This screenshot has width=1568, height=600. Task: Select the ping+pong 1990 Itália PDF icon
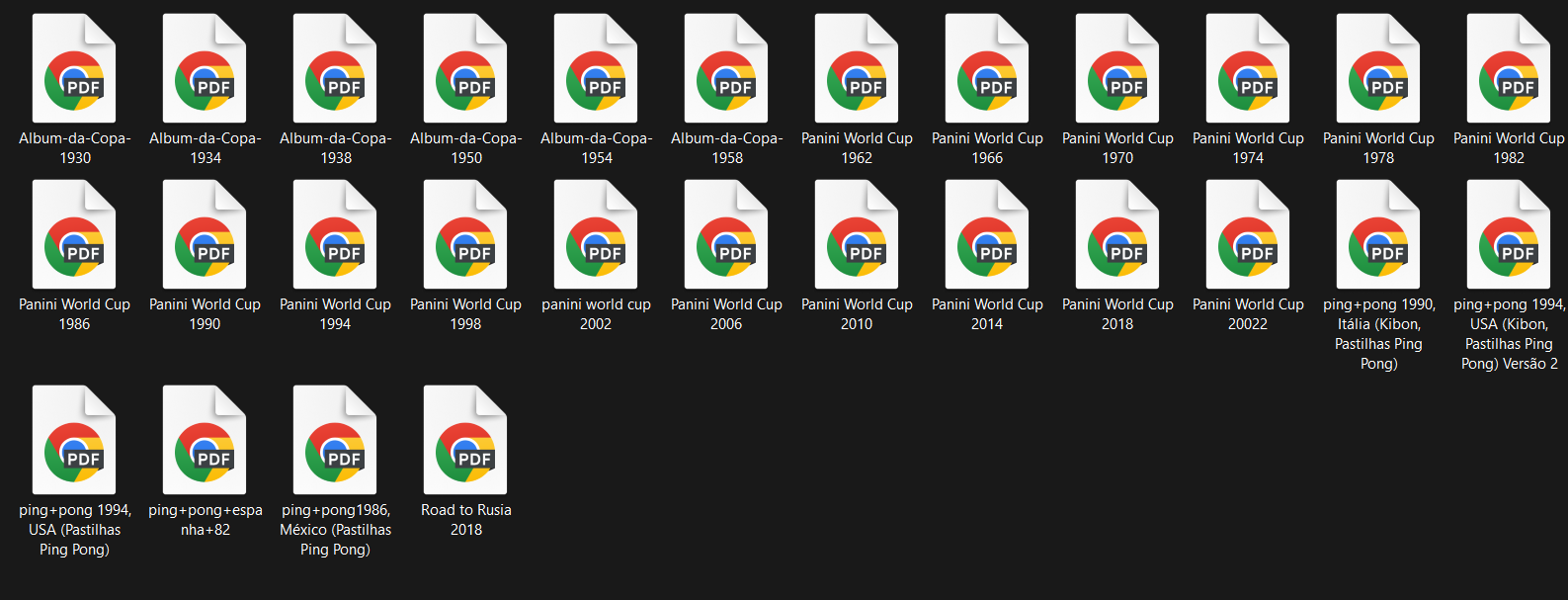(1378, 234)
